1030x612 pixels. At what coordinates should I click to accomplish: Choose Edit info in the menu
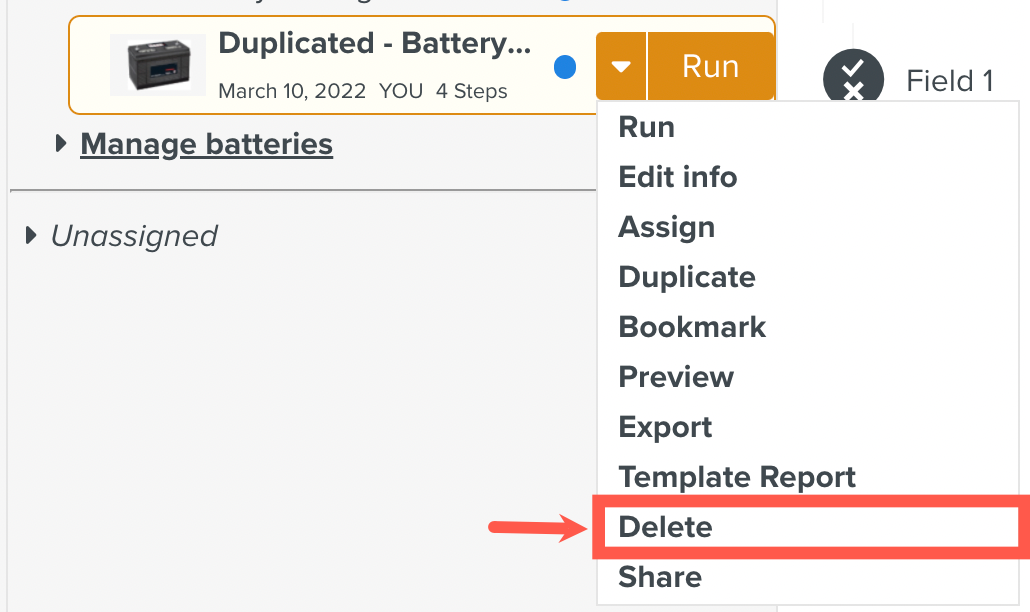tap(678, 177)
